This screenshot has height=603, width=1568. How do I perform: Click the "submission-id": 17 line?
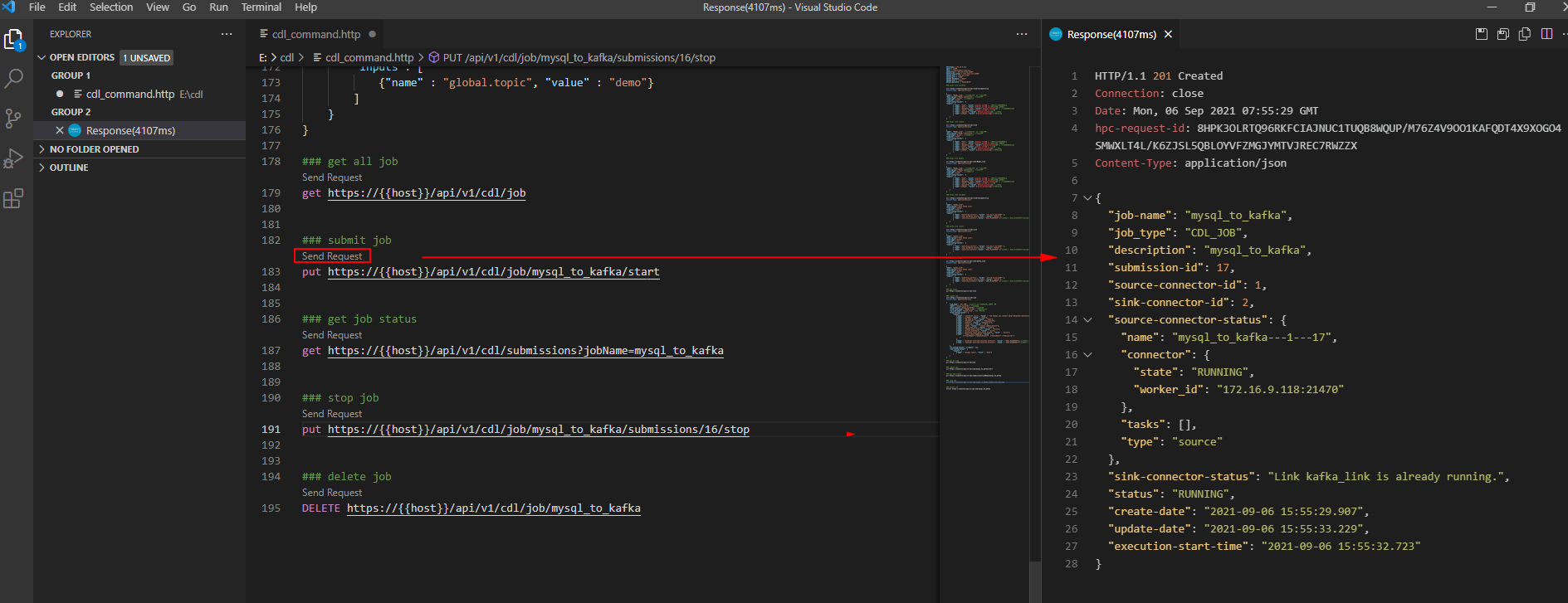point(1171,268)
